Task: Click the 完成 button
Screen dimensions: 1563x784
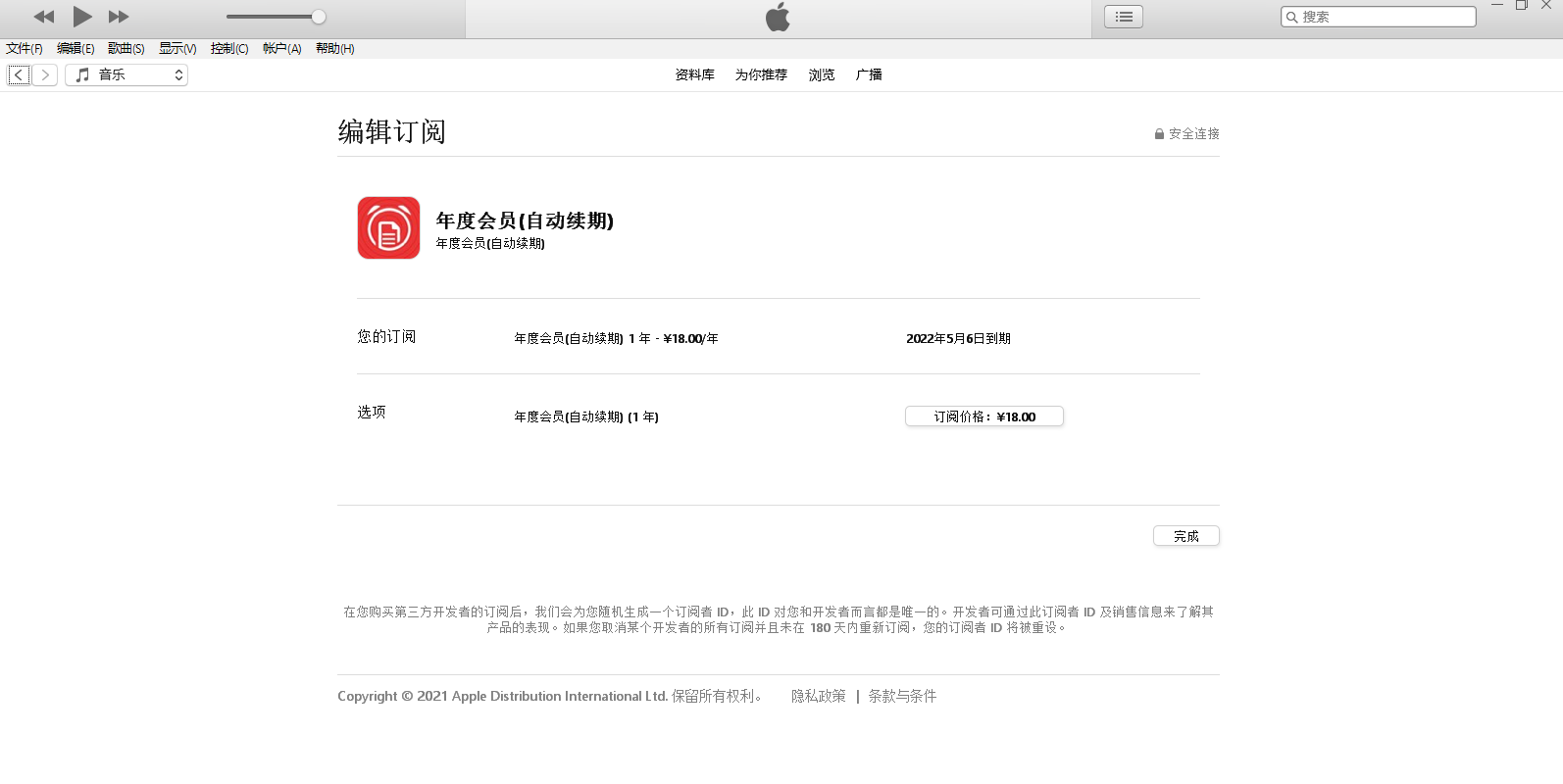Action: [1185, 536]
